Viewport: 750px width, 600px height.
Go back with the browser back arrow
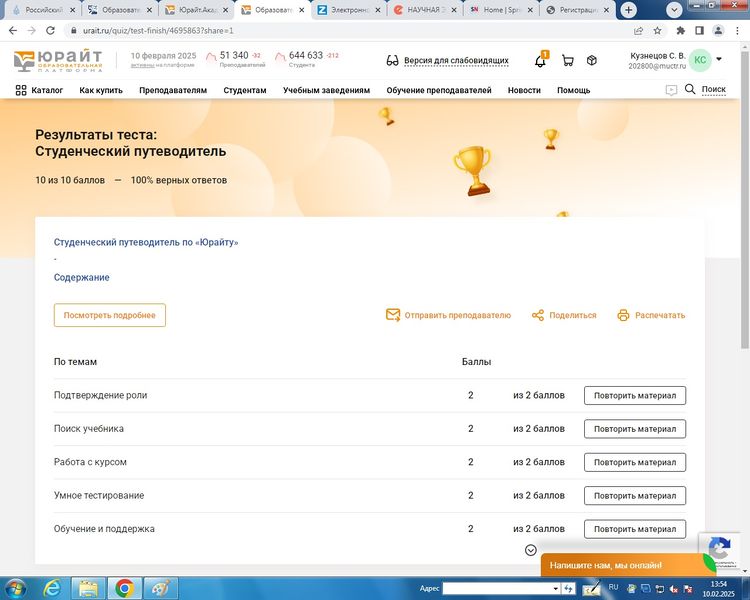pos(13,30)
